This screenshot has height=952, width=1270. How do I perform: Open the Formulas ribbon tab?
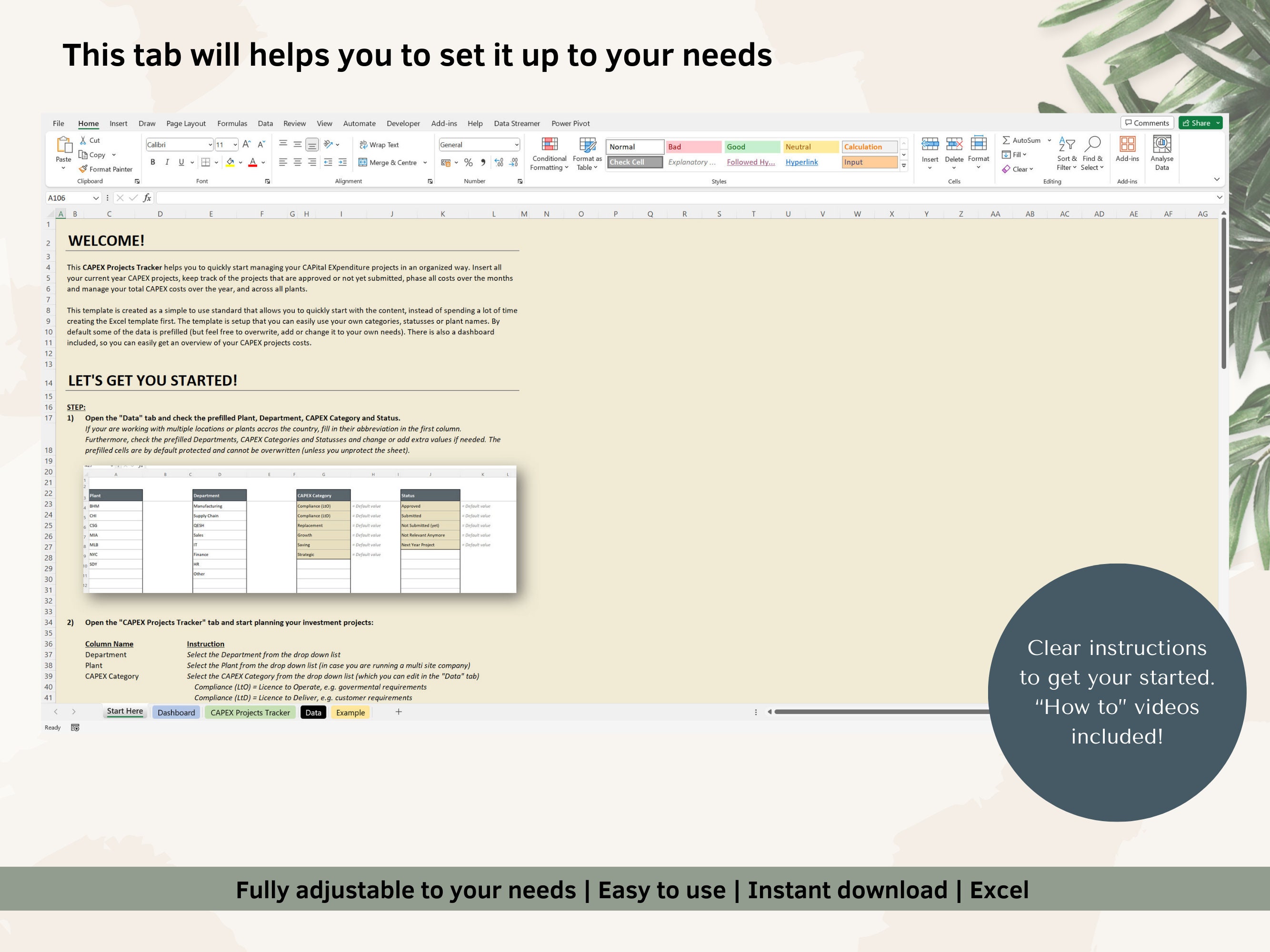pos(232,123)
